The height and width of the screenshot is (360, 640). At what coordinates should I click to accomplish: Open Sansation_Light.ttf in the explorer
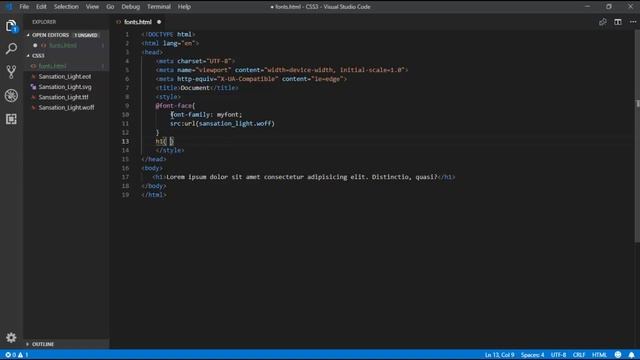[63, 97]
